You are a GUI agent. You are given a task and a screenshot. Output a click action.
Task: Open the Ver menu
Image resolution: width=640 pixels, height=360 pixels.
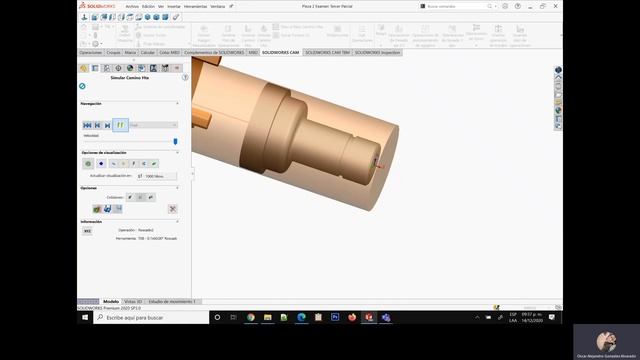161,7
